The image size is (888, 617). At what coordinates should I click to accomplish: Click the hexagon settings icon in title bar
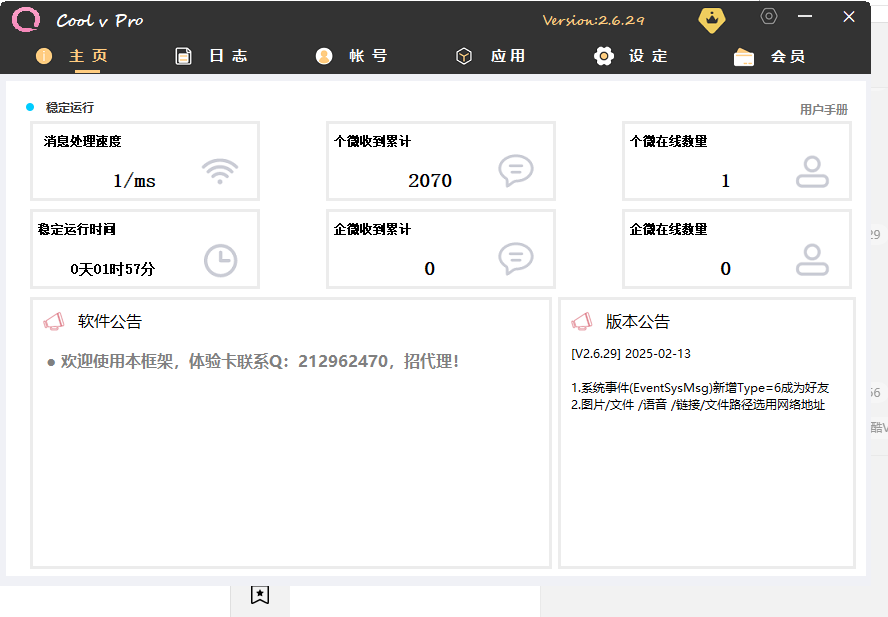(769, 16)
